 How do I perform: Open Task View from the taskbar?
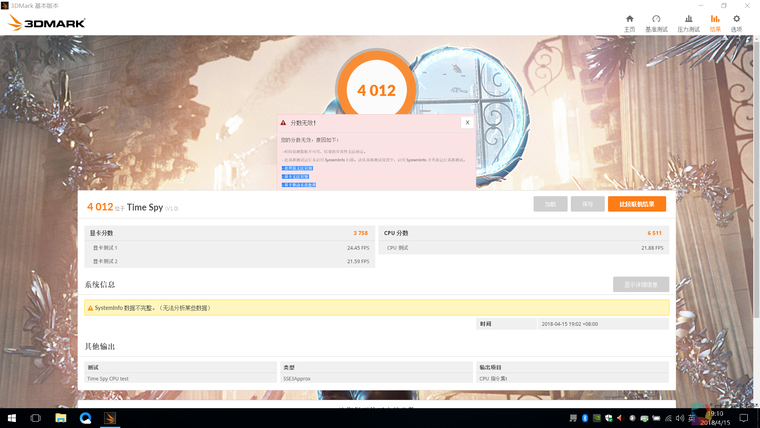click(x=36, y=418)
